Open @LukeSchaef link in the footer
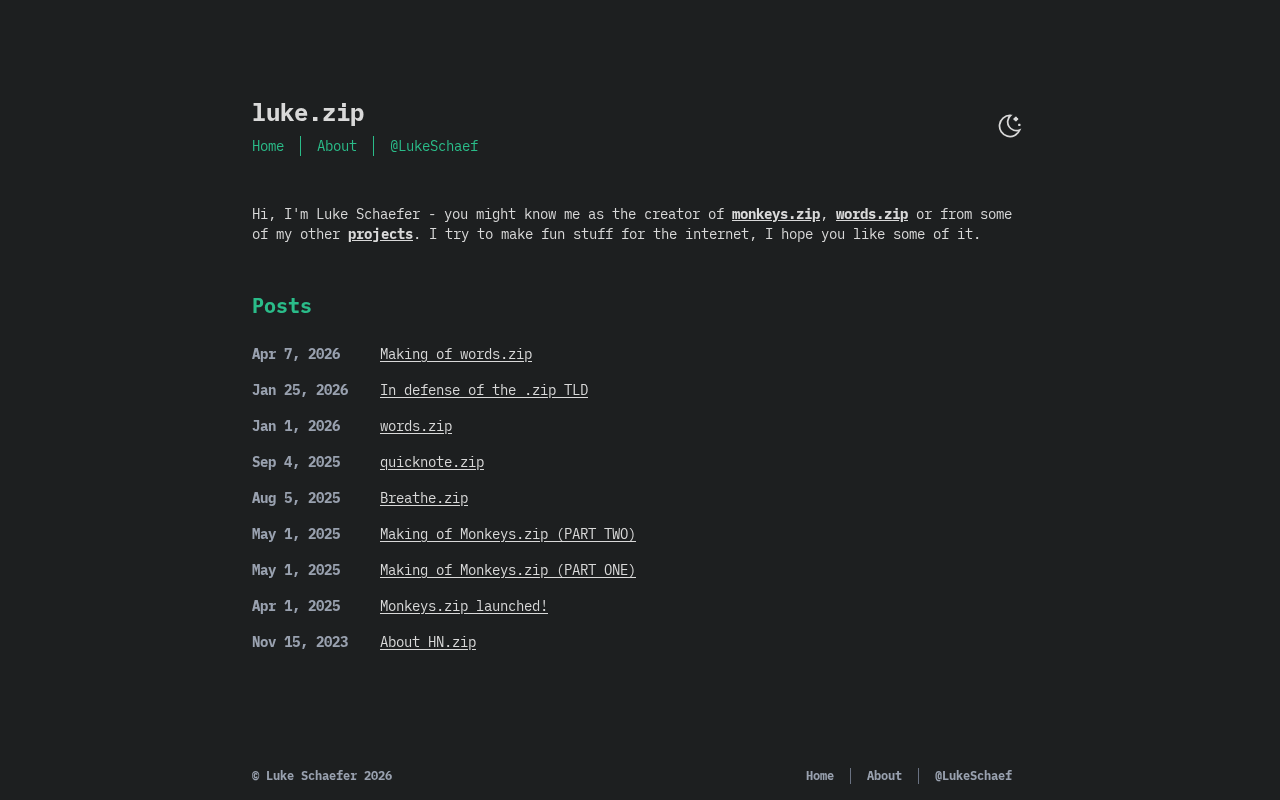 click(x=973, y=776)
